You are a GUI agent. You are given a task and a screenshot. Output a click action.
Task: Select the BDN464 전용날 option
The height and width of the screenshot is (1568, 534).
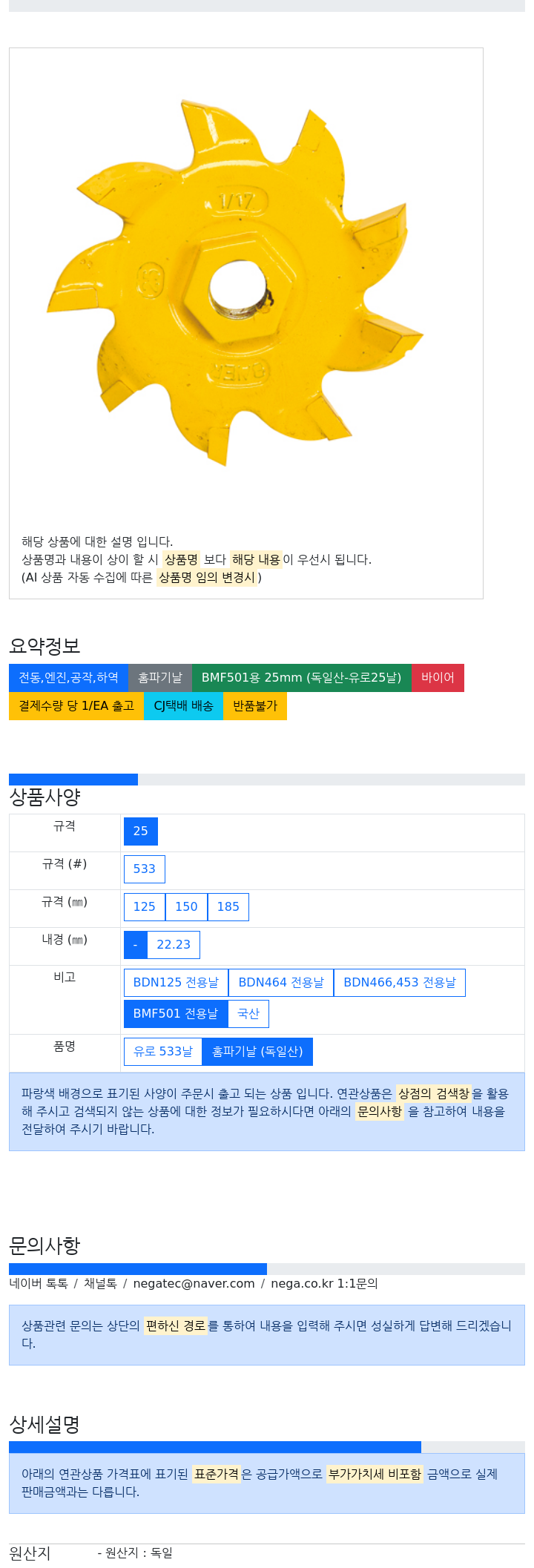pyautogui.click(x=281, y=983)
